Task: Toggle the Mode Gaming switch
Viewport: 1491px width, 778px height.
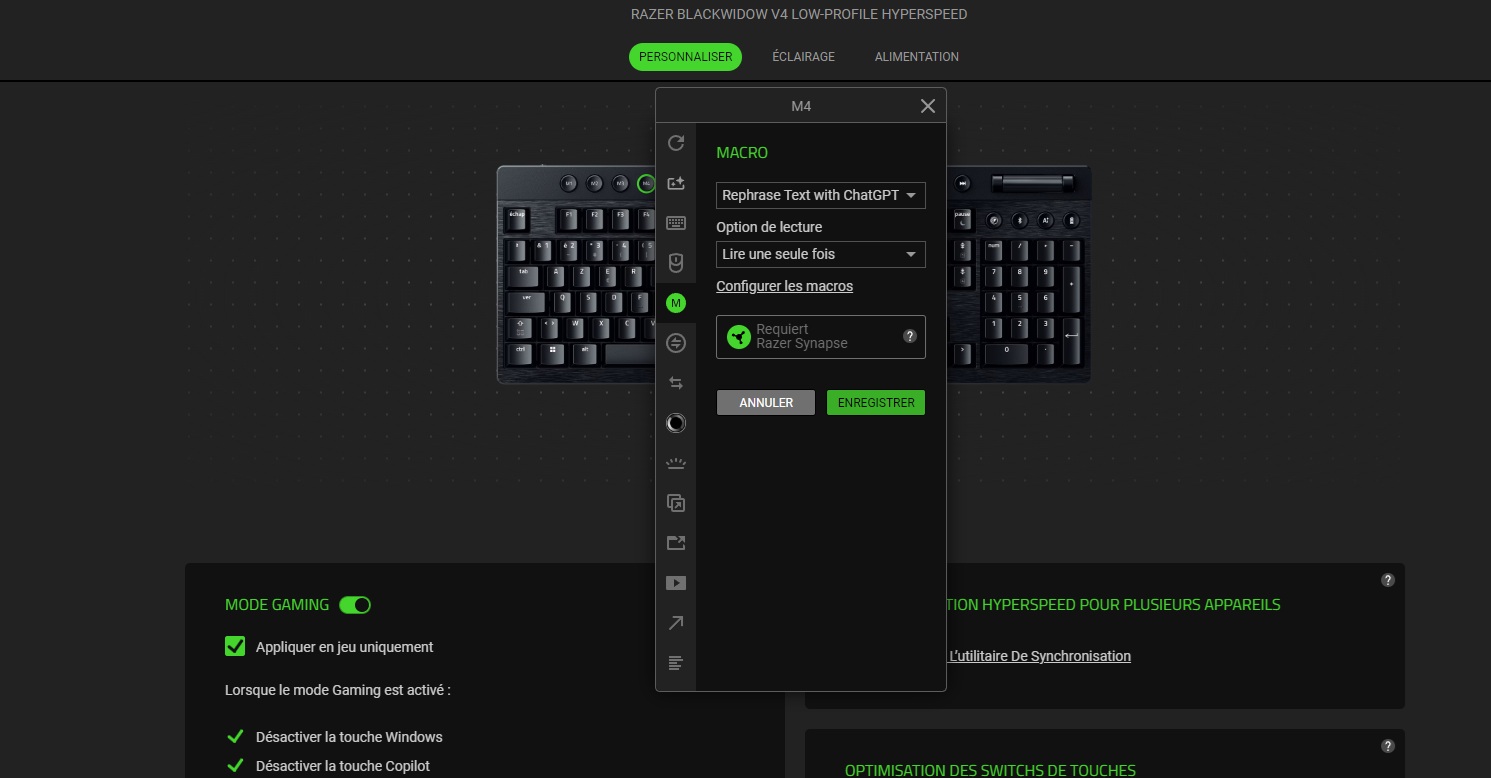Action: point(355,605)
